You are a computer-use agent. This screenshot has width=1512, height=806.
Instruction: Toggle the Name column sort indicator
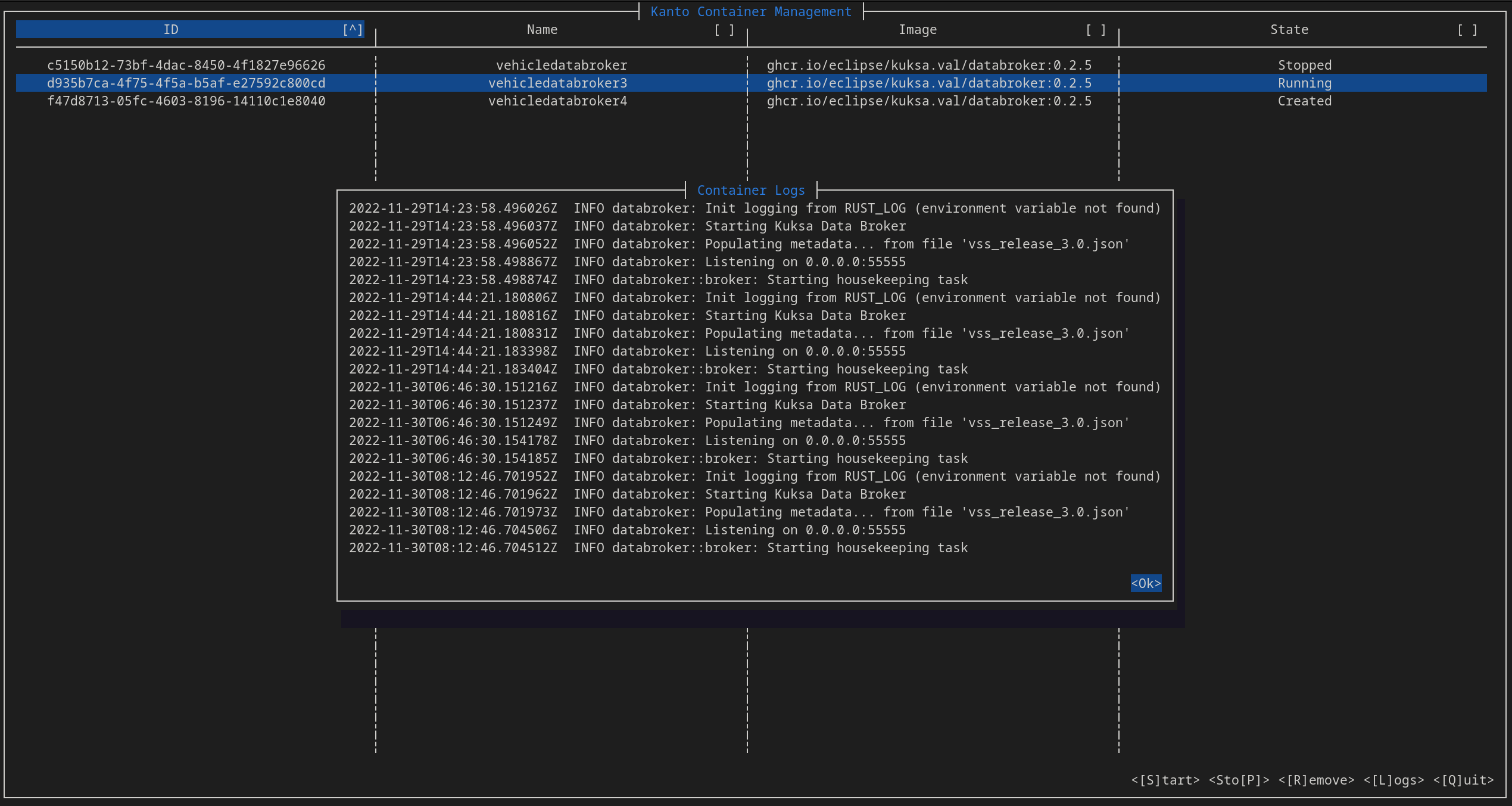tap(724, 29)
